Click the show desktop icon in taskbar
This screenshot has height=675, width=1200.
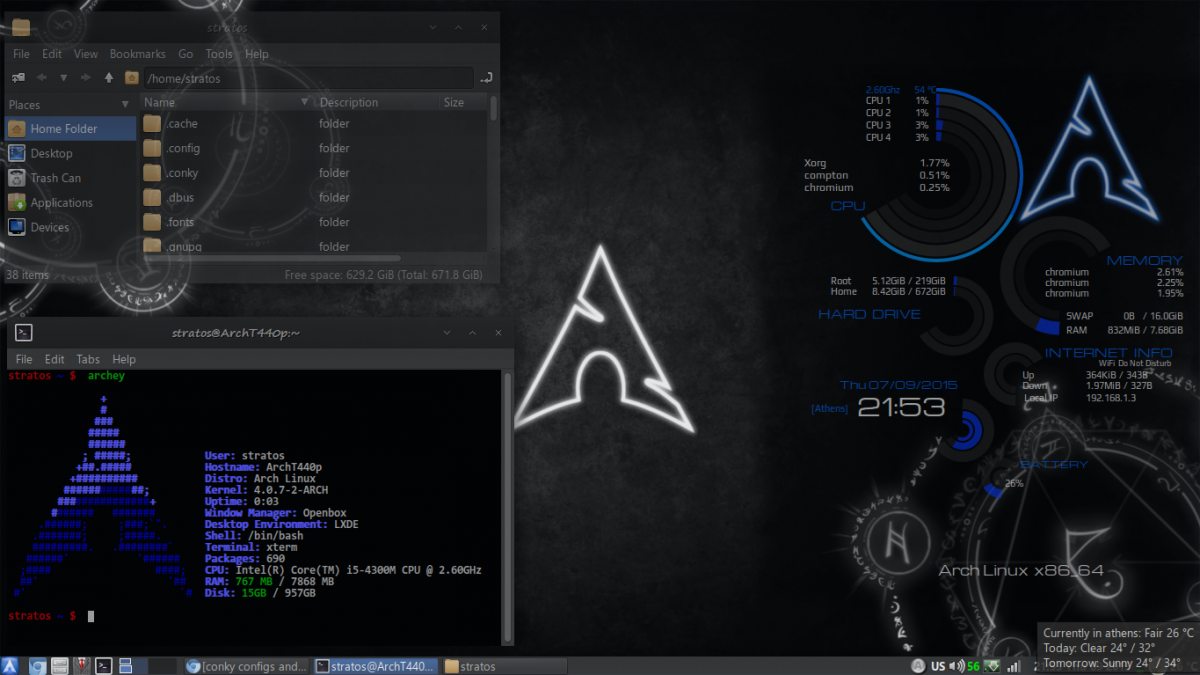tap(125, 665)
